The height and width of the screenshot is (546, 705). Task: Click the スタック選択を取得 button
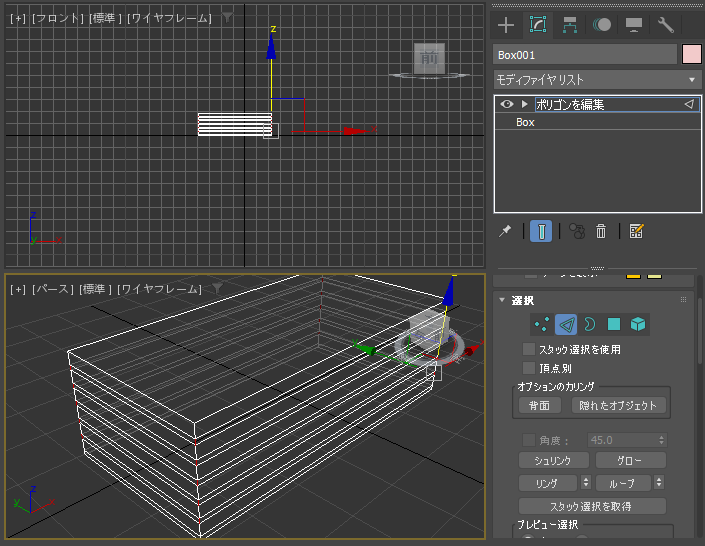(592, 506)
